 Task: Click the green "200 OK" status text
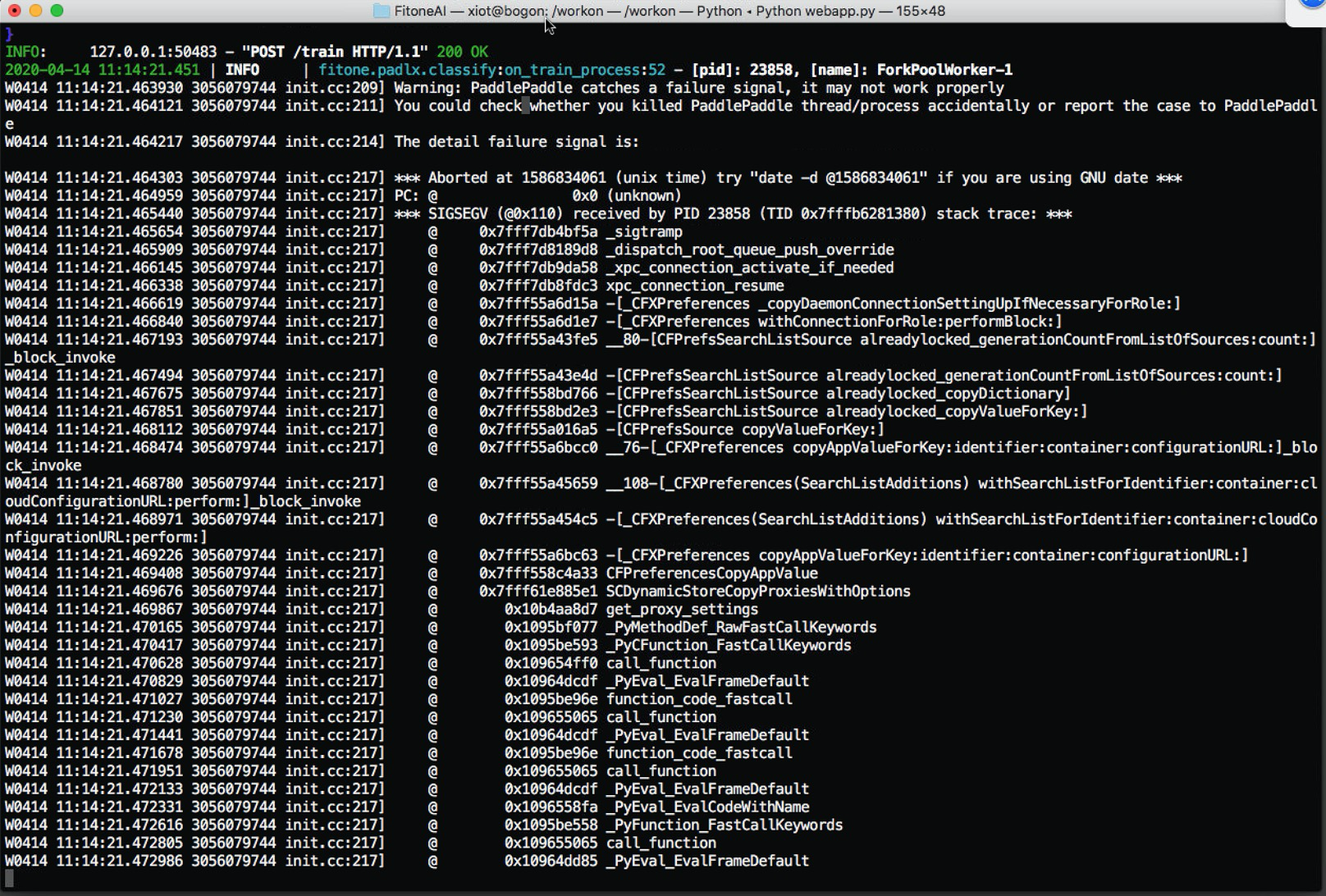point(462,52)
